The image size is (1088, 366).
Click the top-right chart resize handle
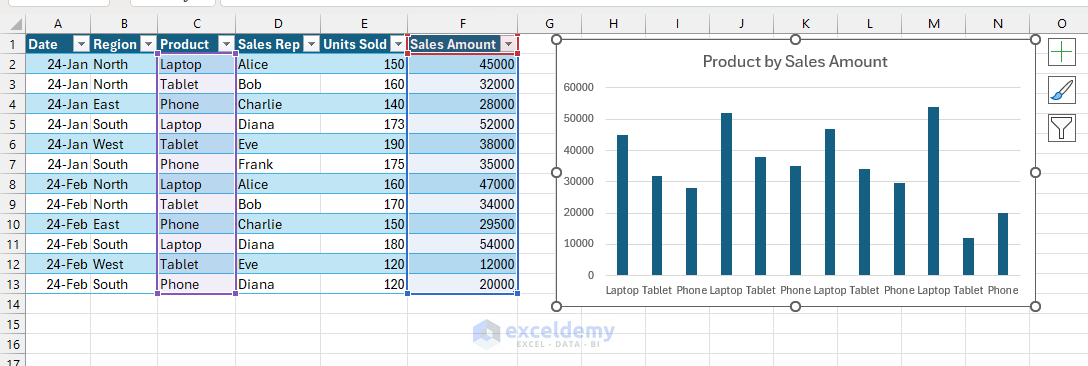[x=1035, y=40]
